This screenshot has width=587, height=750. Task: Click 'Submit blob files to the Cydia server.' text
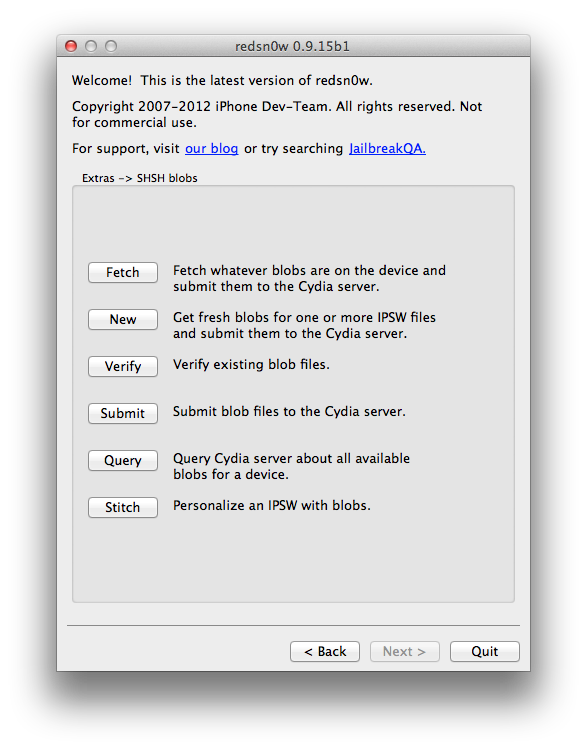[289, 412]
